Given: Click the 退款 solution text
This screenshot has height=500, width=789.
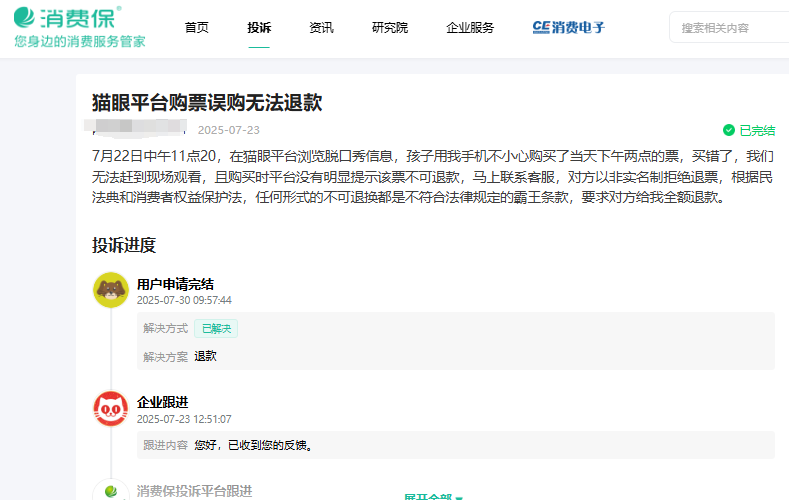Looking at the screenshot, I should click(205, 356).
